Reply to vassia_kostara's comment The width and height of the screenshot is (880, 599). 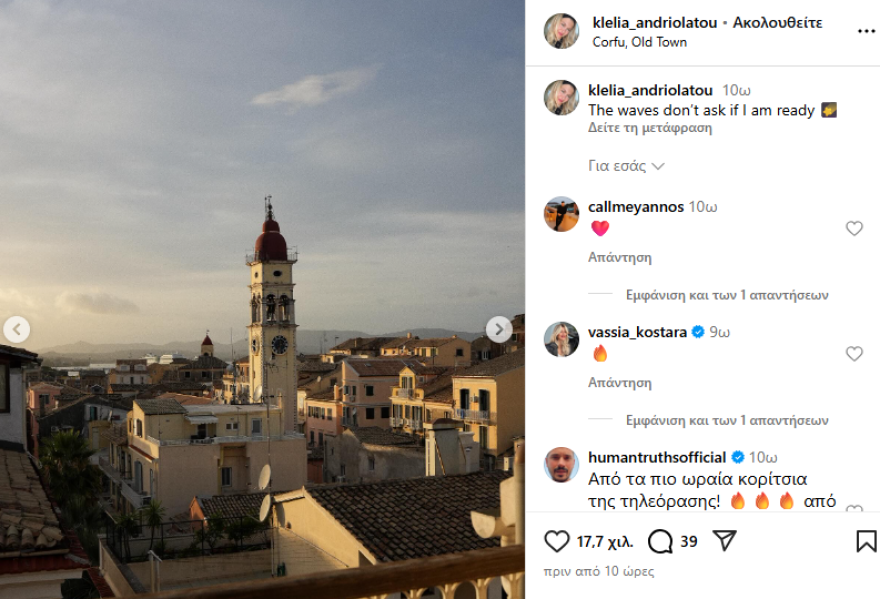[x=619, y=382]
